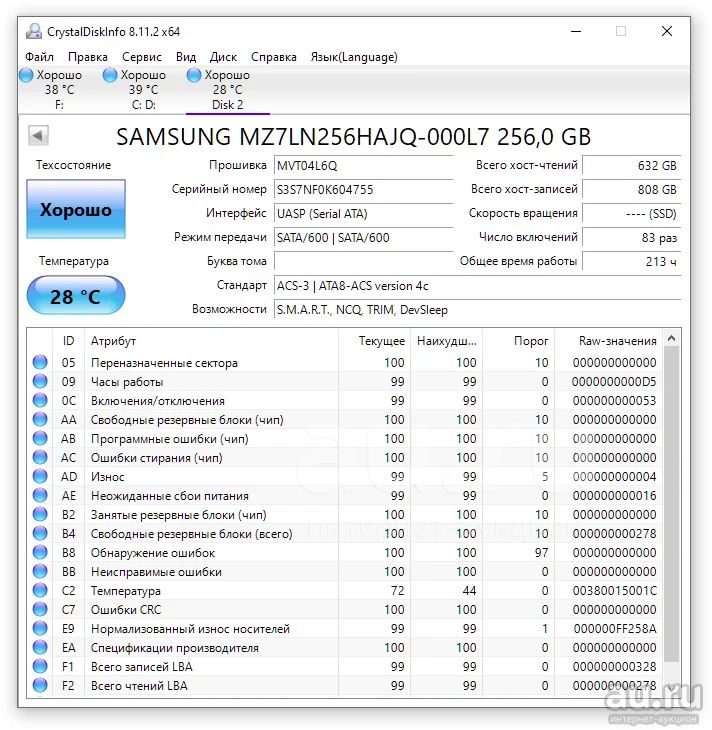Screen dimensions: 712x730
Task: Click status orb for attribute AE row
Action: 40,495
